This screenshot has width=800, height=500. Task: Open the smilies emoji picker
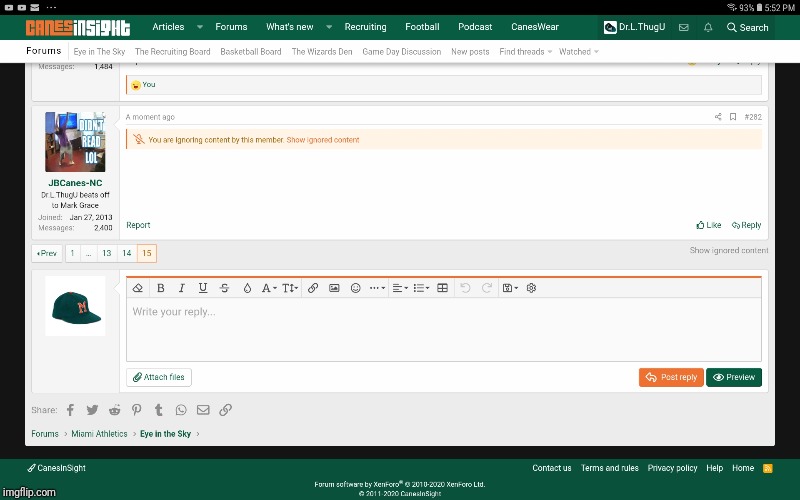point(355,288)
